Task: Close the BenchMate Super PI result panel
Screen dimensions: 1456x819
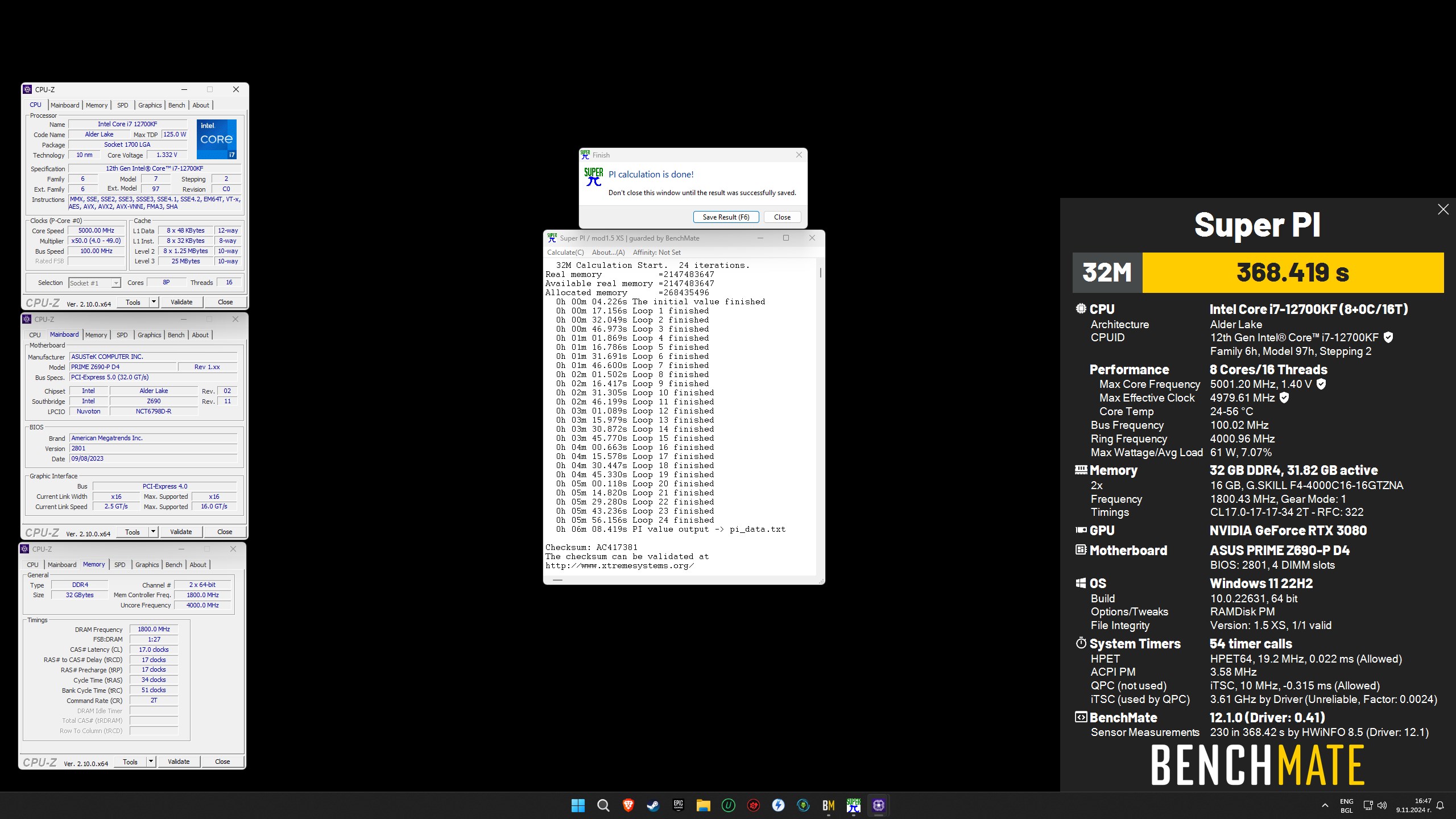Action: [x=1443, y=209]
